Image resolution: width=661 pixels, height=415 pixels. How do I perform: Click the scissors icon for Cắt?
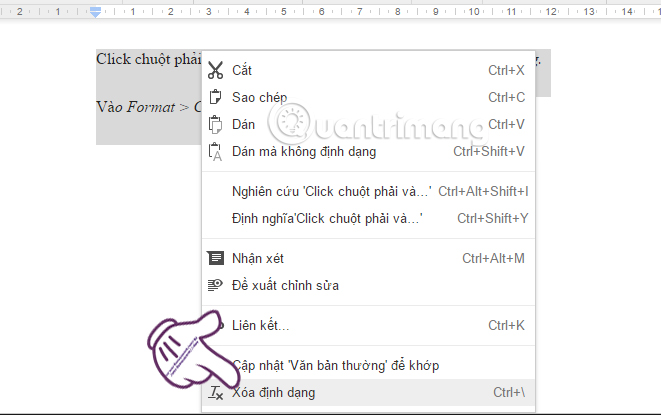coord(215,70)
